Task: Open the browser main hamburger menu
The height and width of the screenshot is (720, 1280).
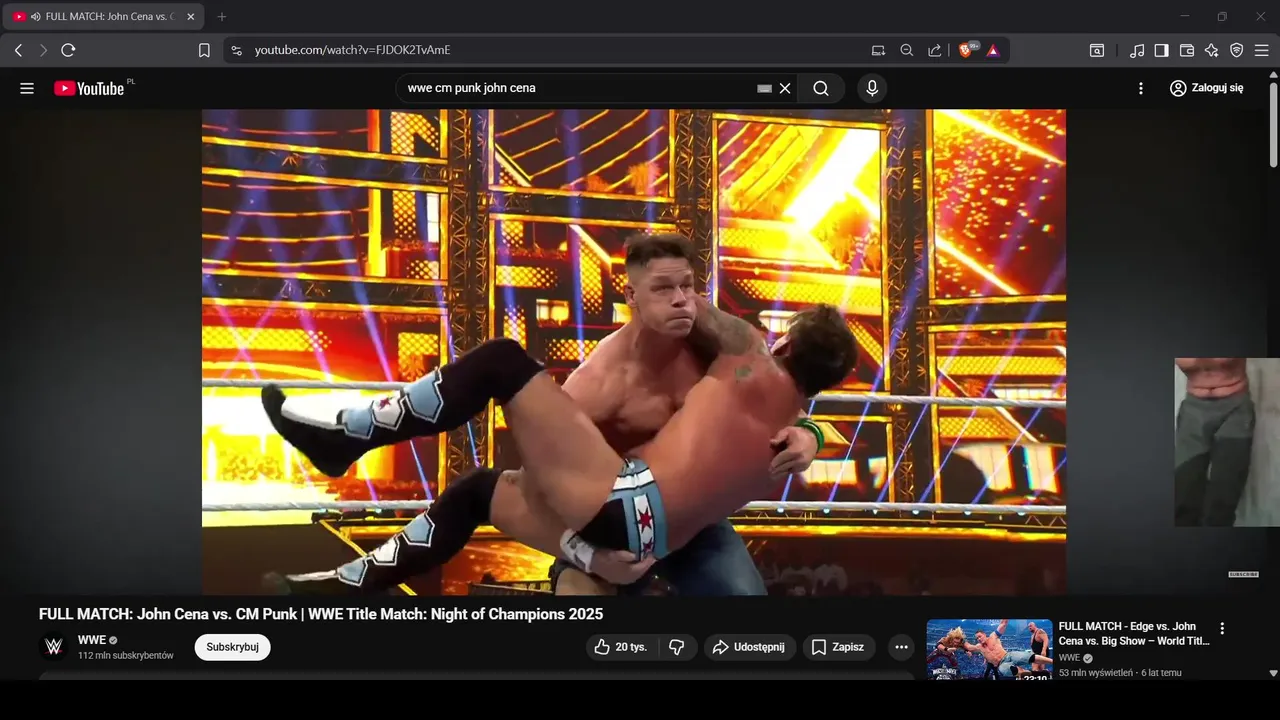Action: tap(1262, 50)
